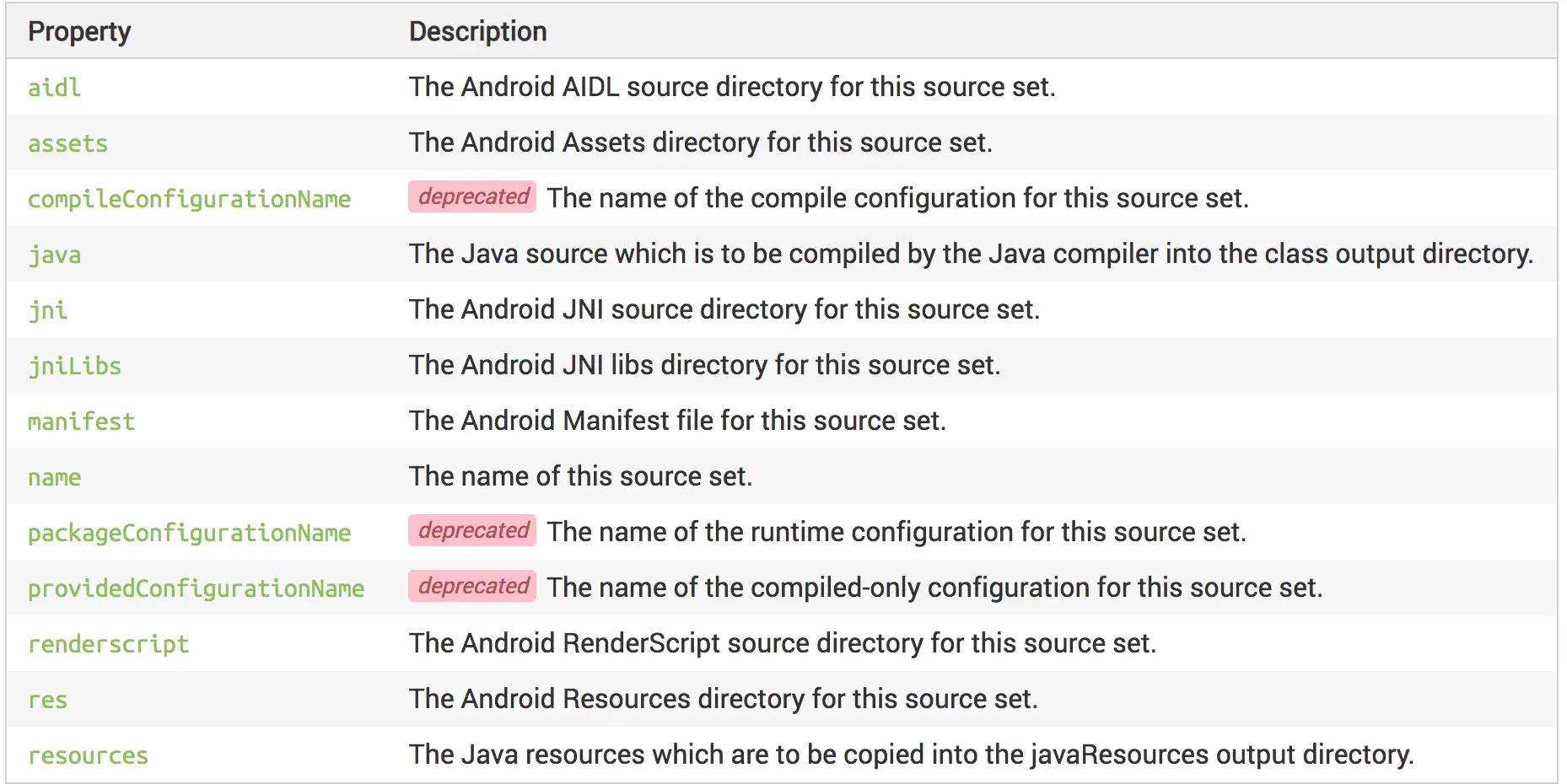1567x784 pixels.
Task: Open the res property link
Action: click(x=47, y=700)
